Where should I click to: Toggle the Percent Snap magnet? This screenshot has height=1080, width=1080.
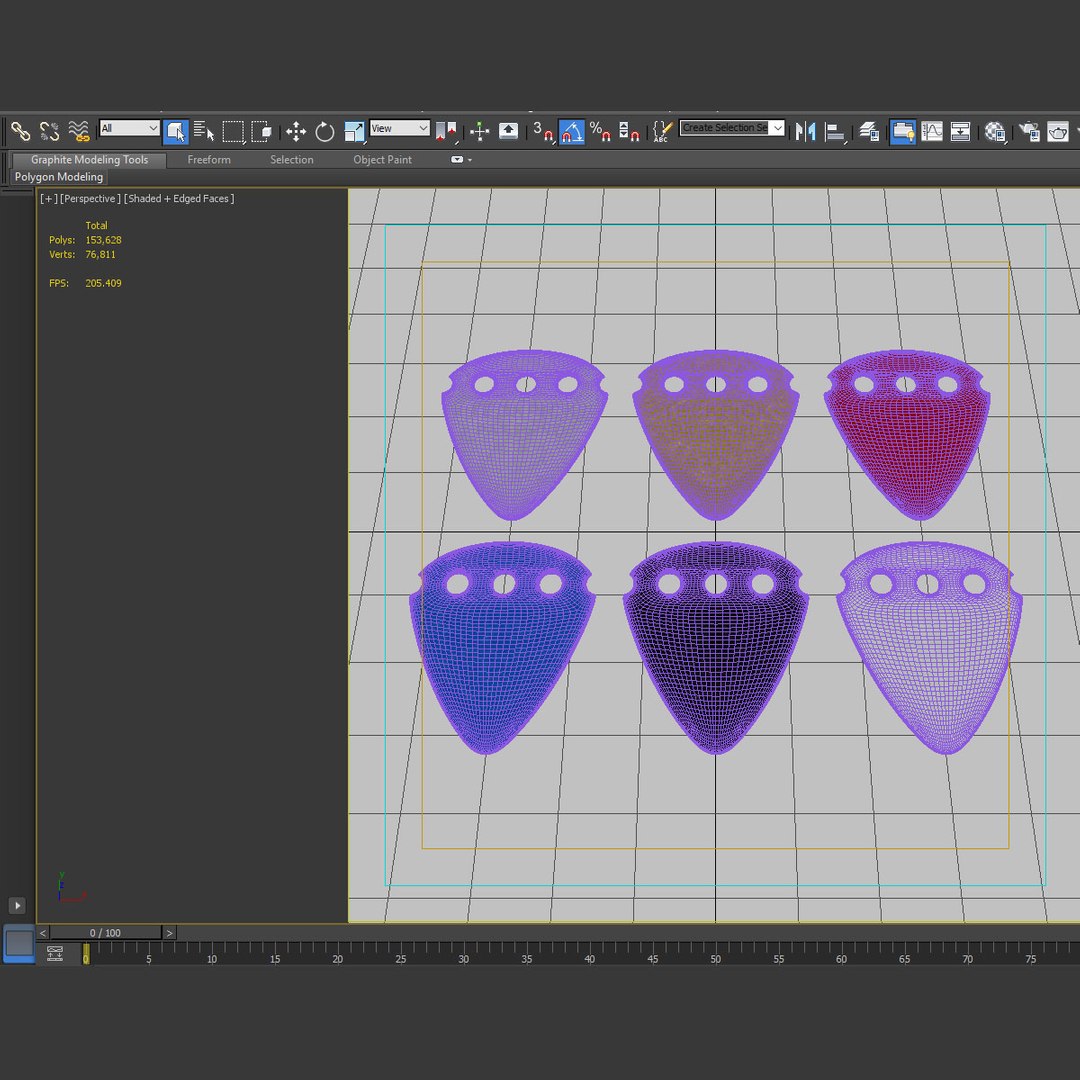click(x=600, y=131)
